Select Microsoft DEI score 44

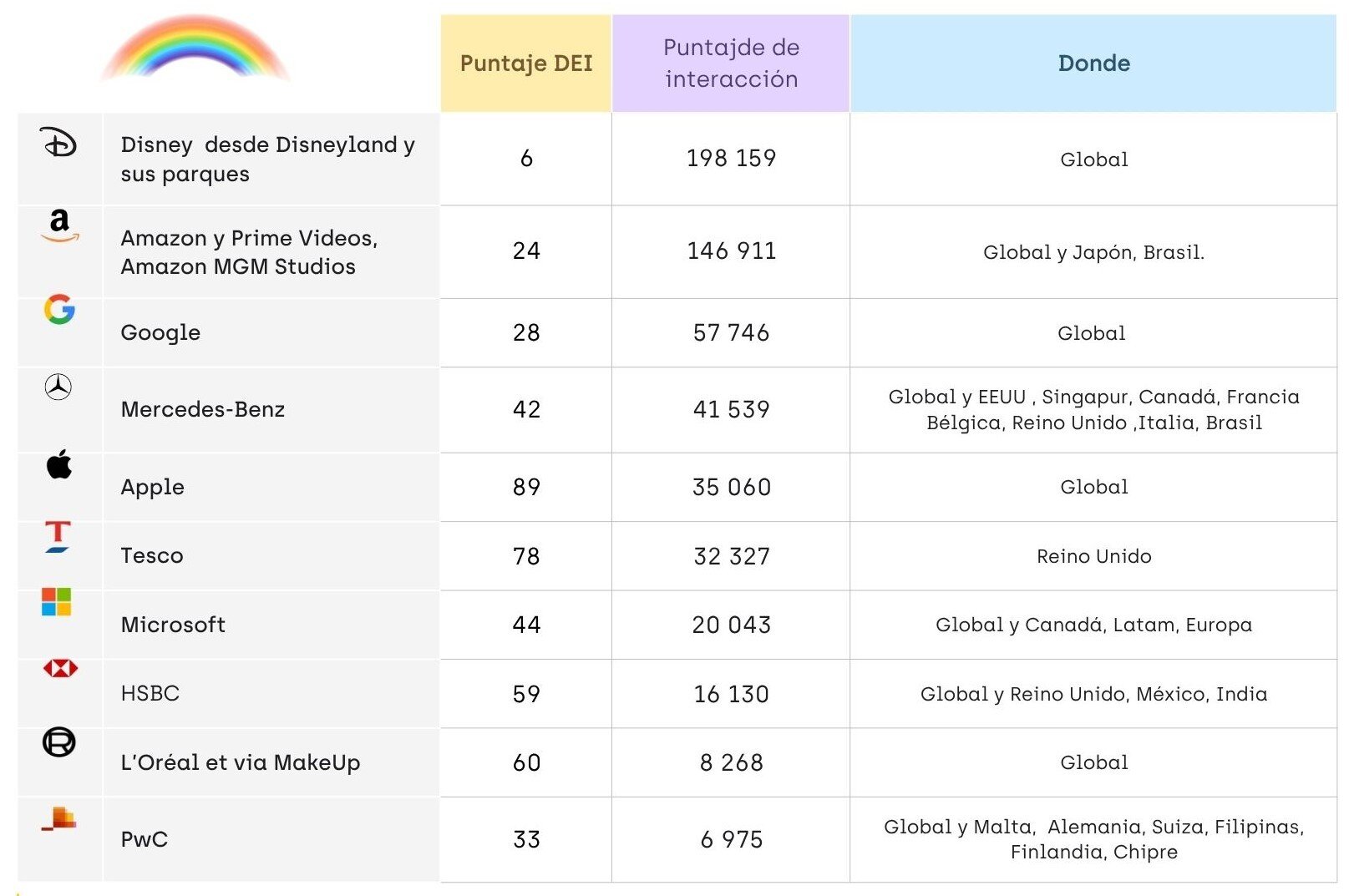click(x=526, y=625)
